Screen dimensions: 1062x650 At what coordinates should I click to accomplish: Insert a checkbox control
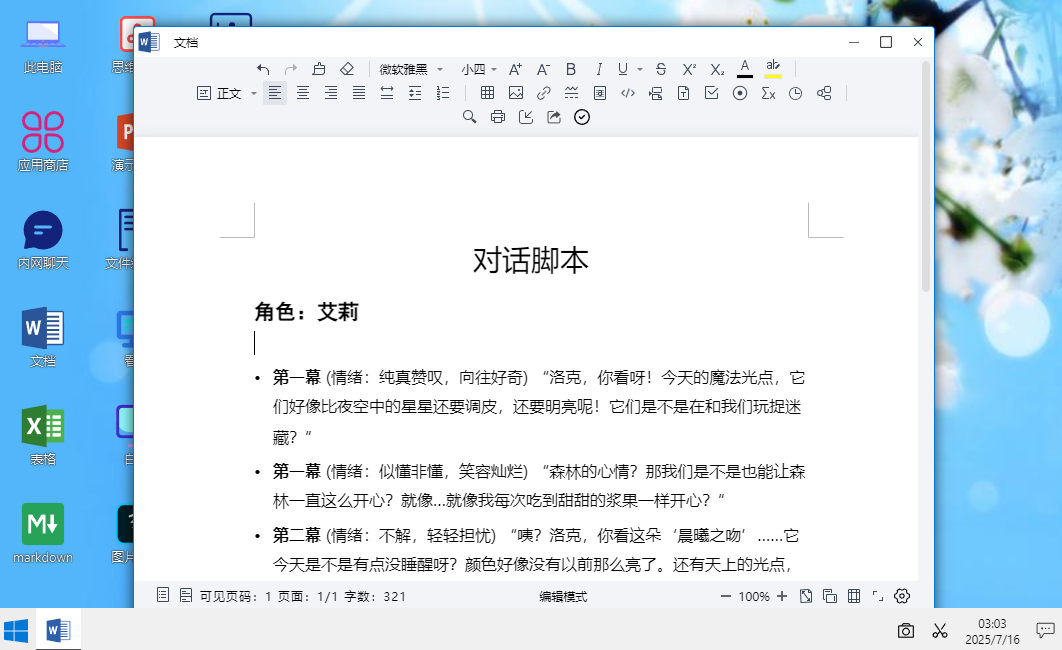(x=712, y=93)
